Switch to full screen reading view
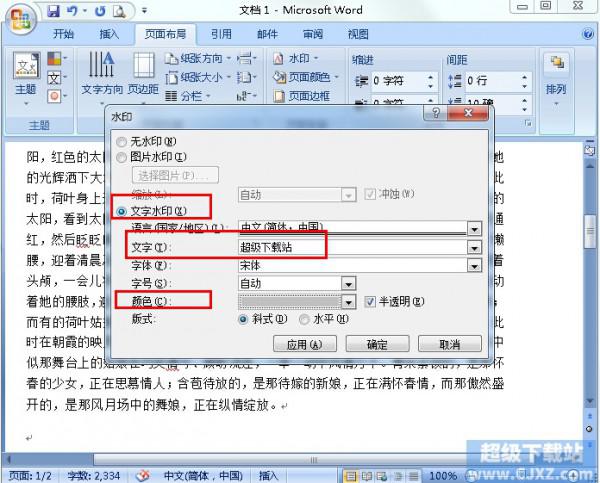This screenshot has height=483, width=600. [x=367, y=476]
